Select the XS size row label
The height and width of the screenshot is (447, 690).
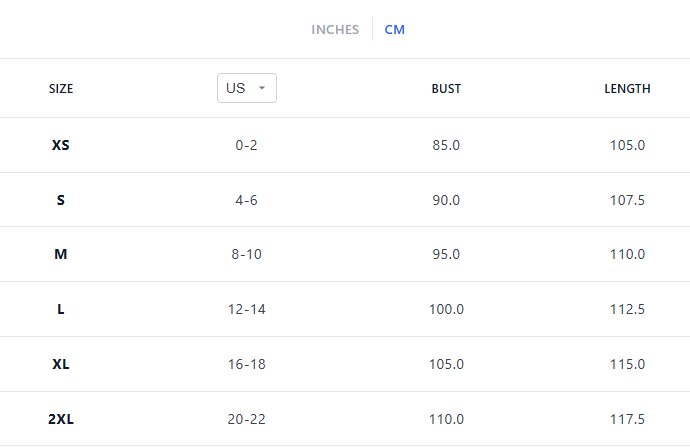[61, 145]
